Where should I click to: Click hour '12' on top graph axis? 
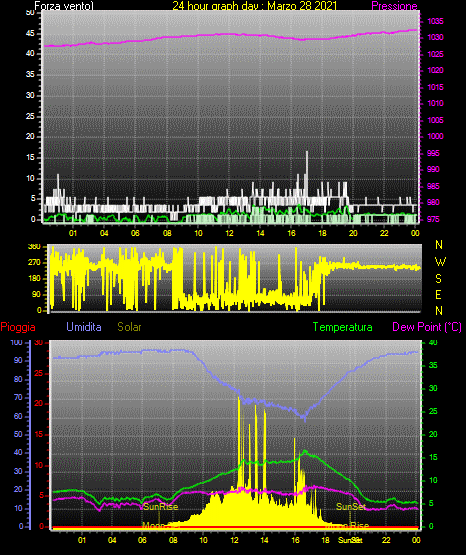coord(229,233)
